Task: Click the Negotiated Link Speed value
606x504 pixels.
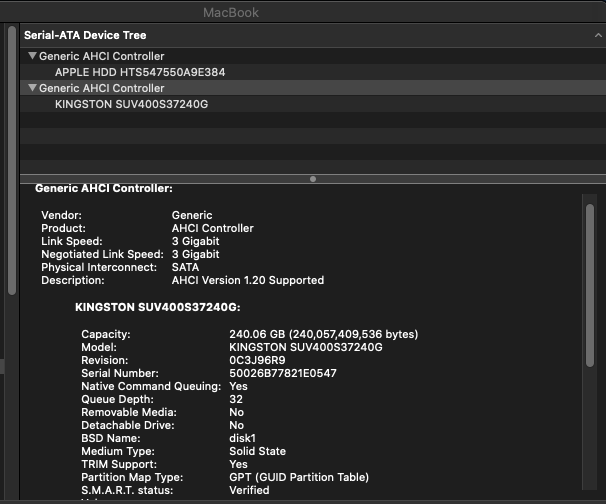Action: [195, 254]
